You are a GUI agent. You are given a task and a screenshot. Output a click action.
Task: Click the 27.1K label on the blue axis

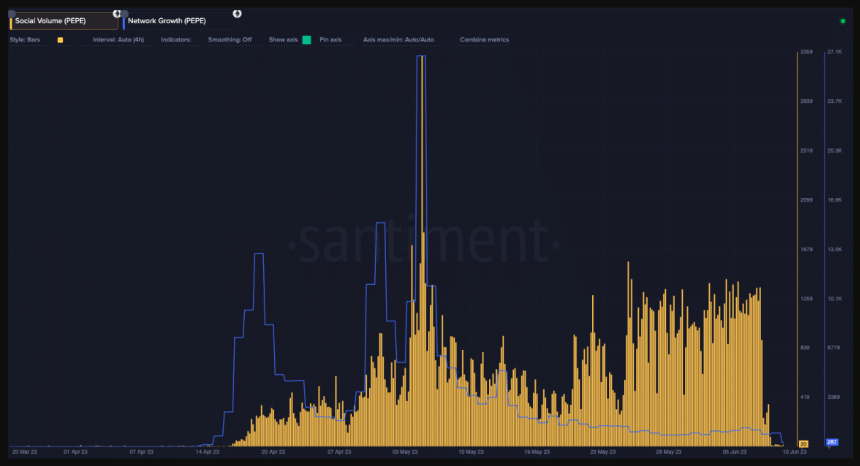point(835,52)
